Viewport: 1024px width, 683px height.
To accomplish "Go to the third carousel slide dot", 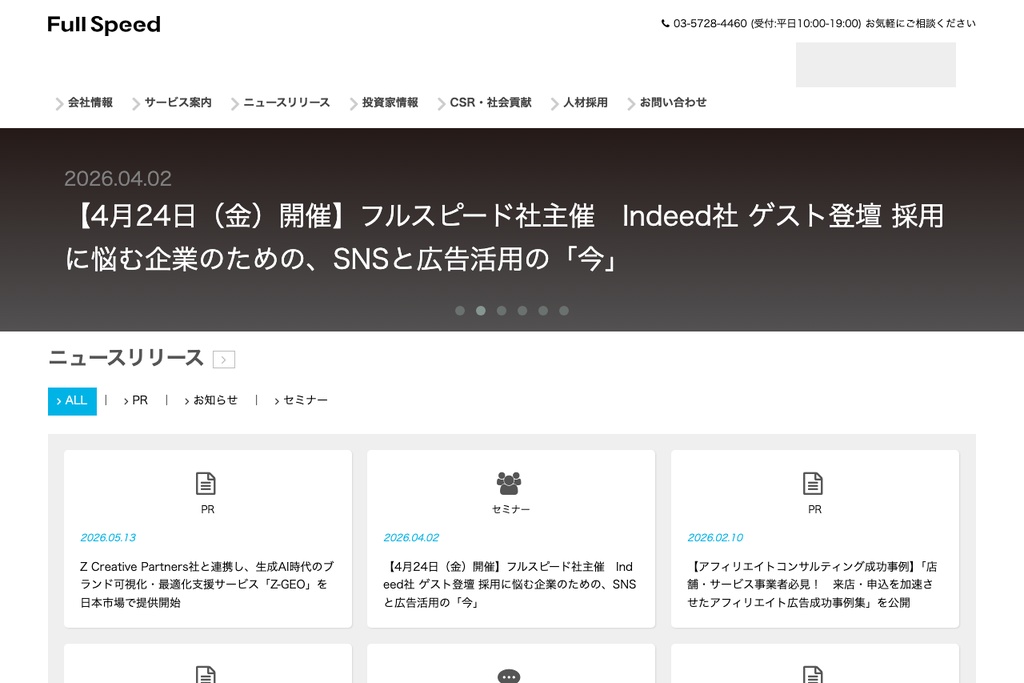I will click(x=502, y=311).
